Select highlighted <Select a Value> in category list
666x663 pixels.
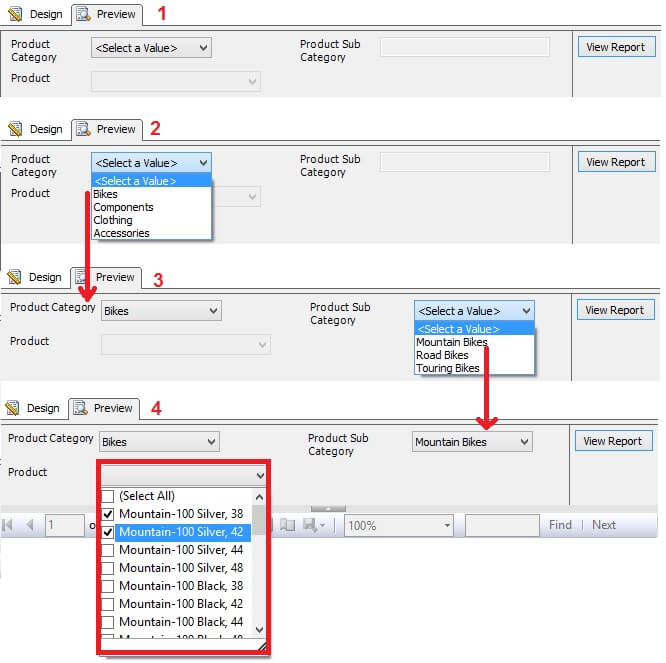tap(151, 181)
